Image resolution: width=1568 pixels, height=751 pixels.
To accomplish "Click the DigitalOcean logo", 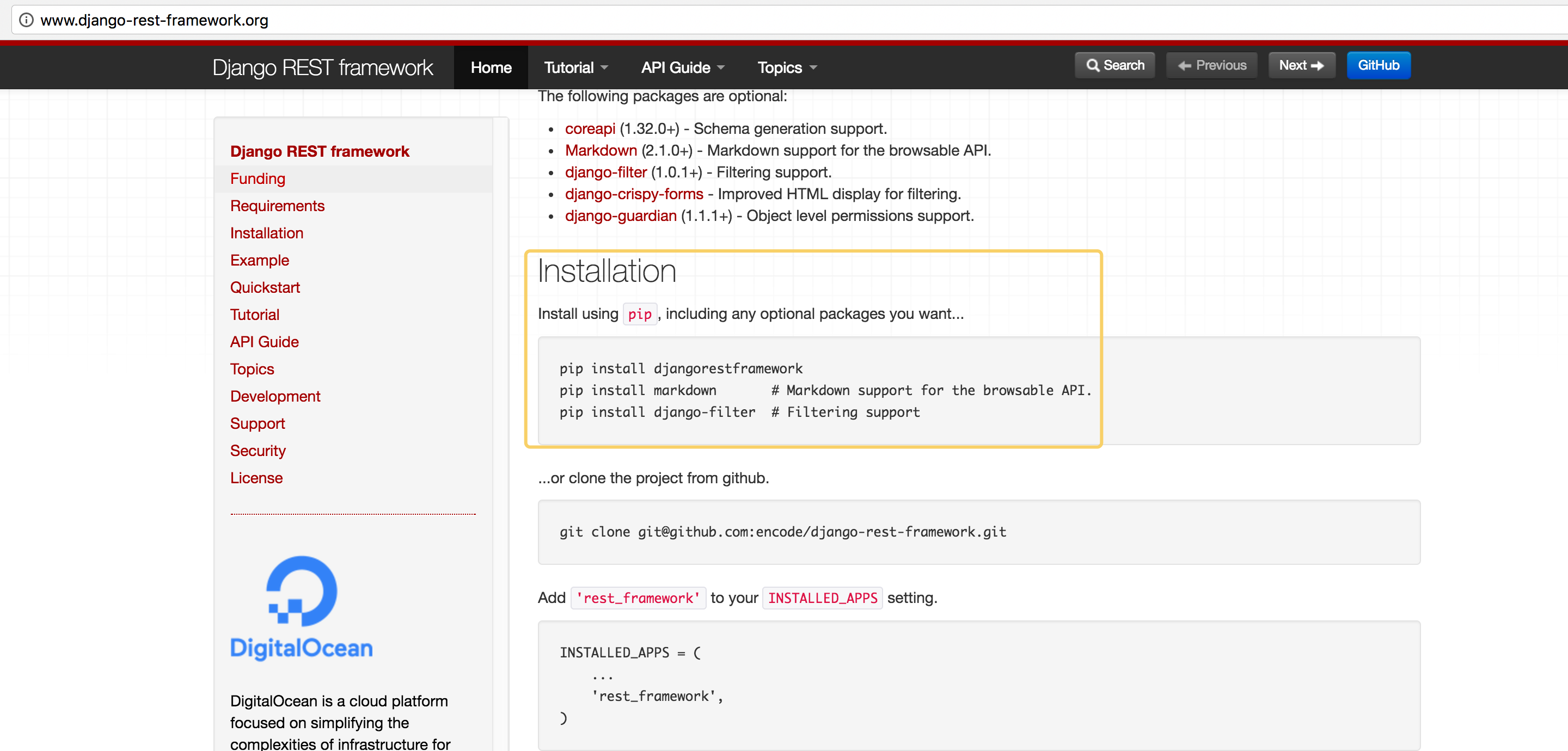I will [x=301, y=607].
